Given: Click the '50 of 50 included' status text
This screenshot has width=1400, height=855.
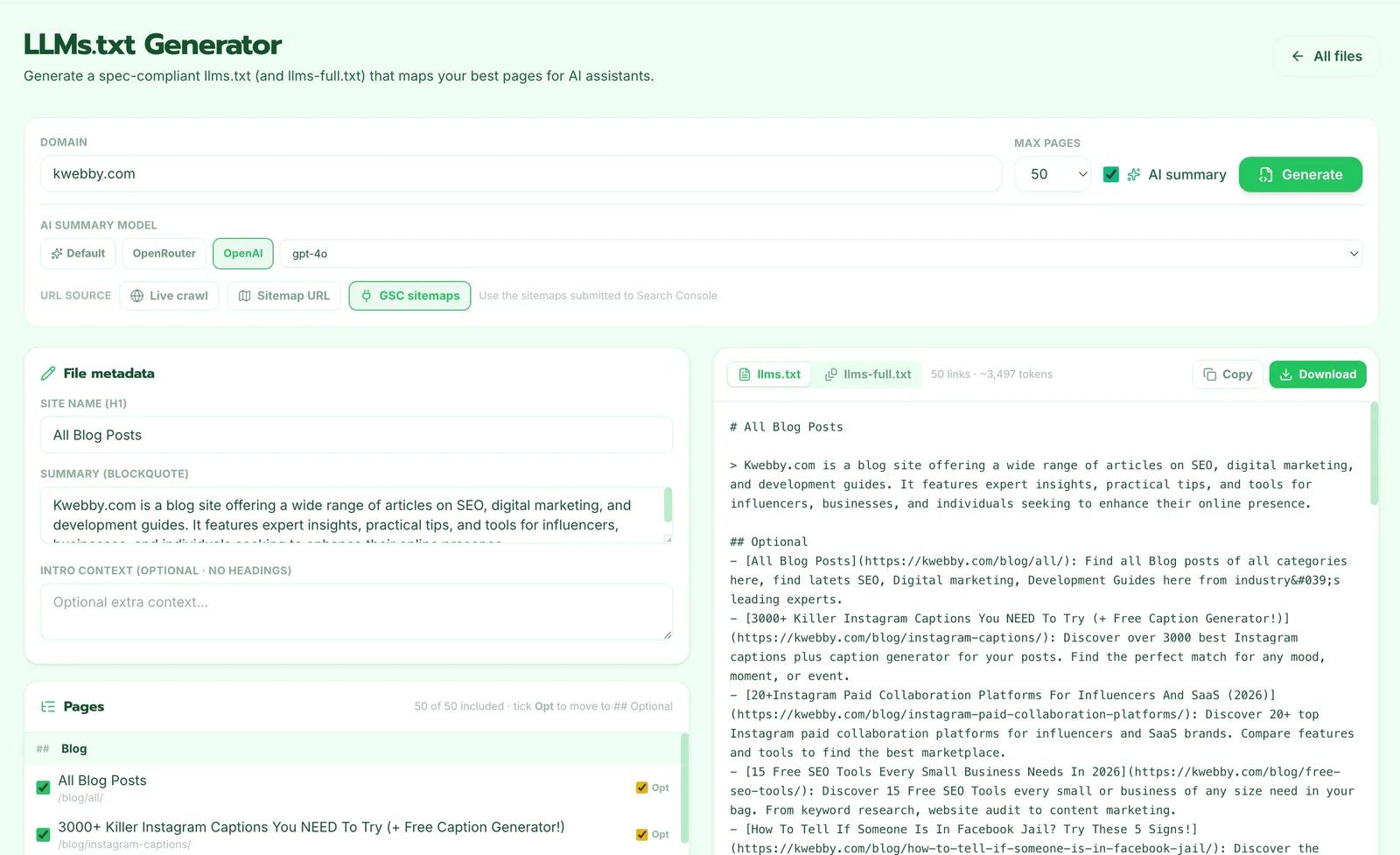Looking at the screenshot, I should click(458, 706).
